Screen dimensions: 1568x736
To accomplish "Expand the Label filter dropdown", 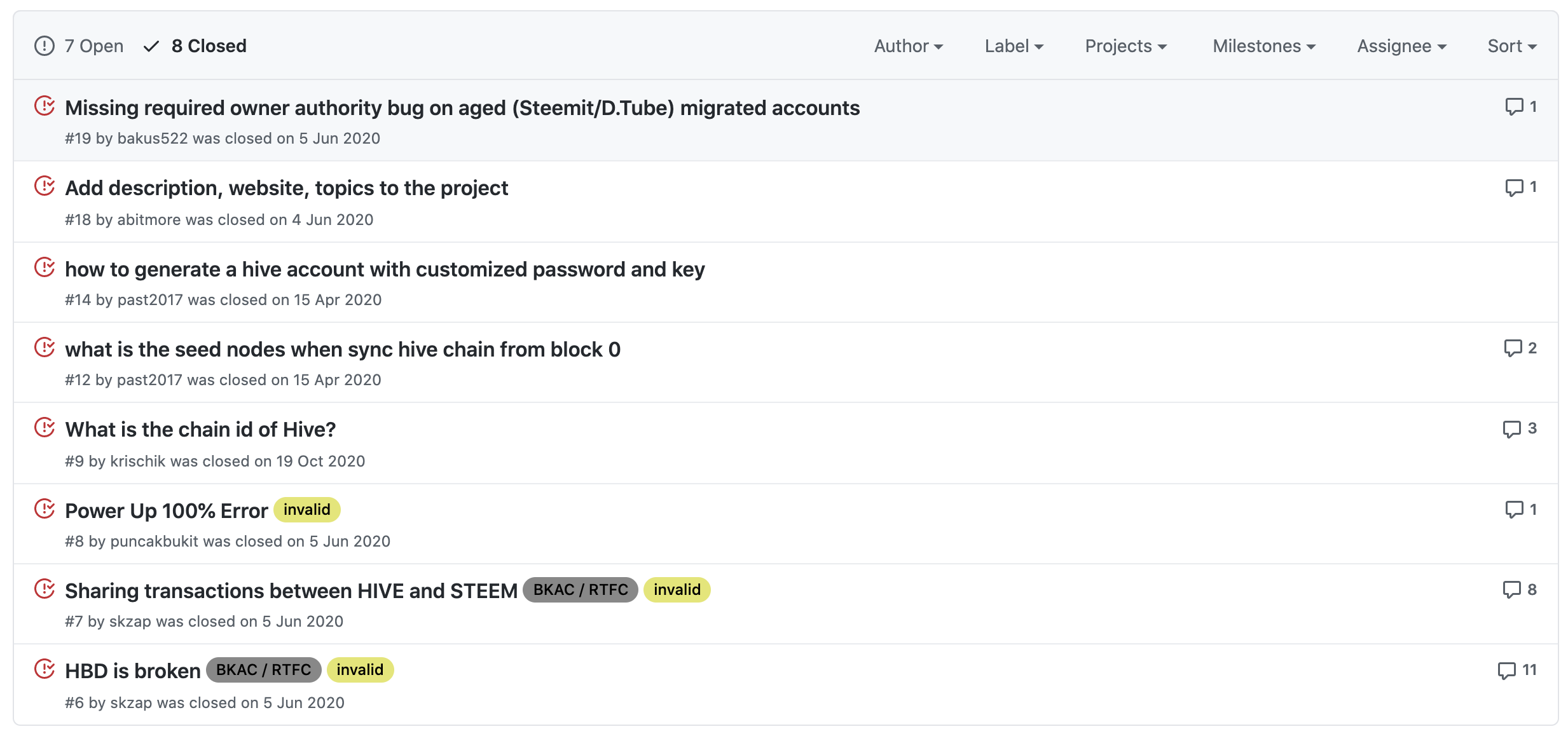I will [x=1014, y=46].
